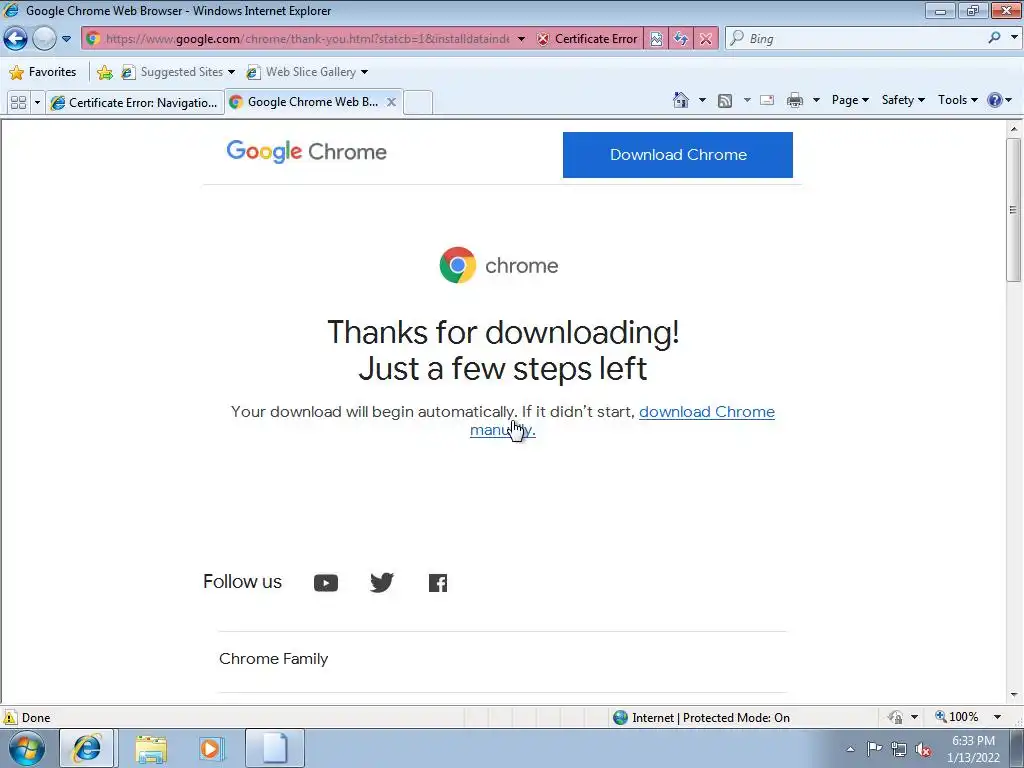Click the status bar warning icon
This screenshot has width=1024, height=768.
(10, 717)
